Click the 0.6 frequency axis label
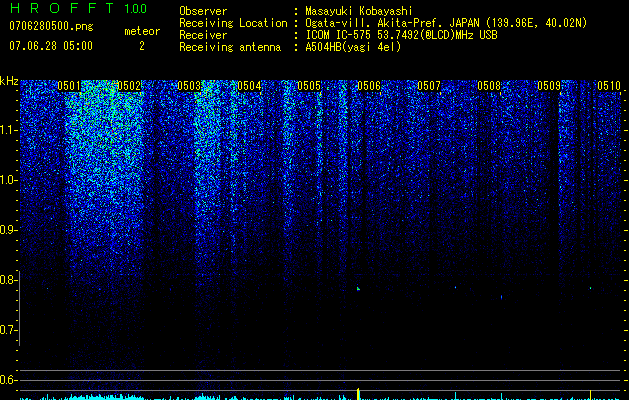Viewport: 629px width, 400px height. [7, 380]
